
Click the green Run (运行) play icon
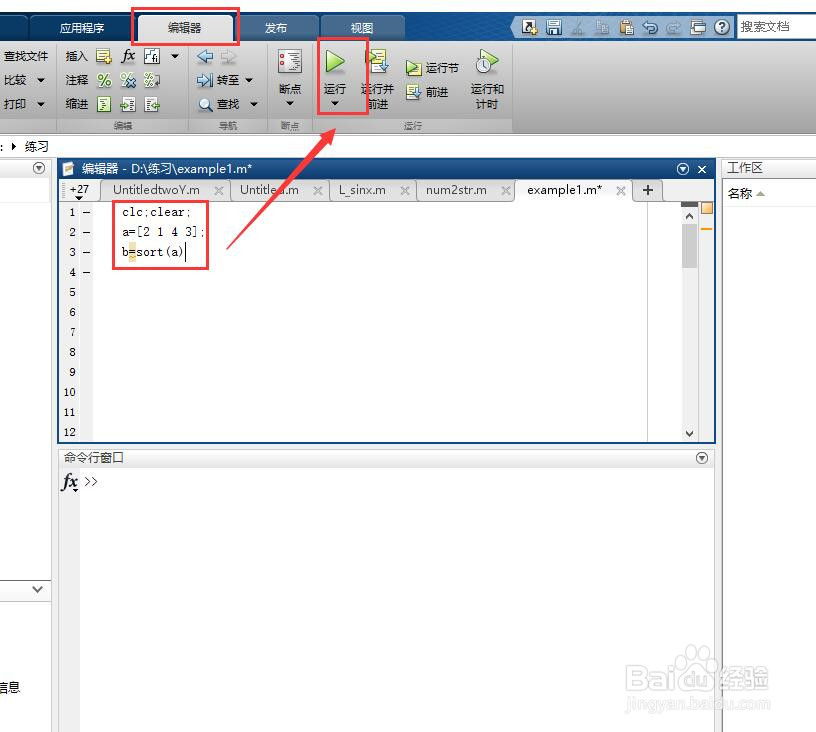335,61
